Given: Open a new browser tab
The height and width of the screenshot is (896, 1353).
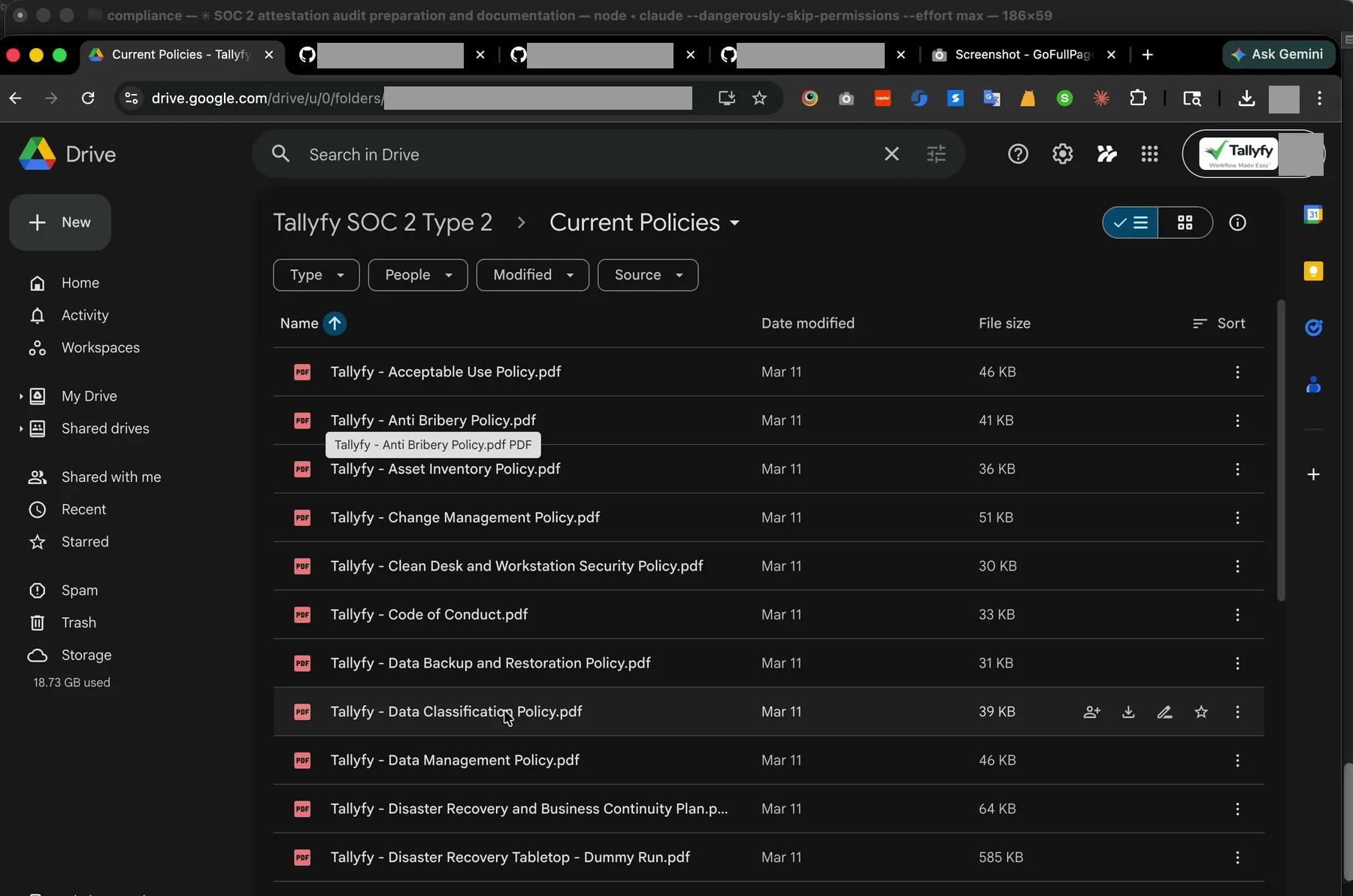Looking at the screenshot, I should [1147, 54].
